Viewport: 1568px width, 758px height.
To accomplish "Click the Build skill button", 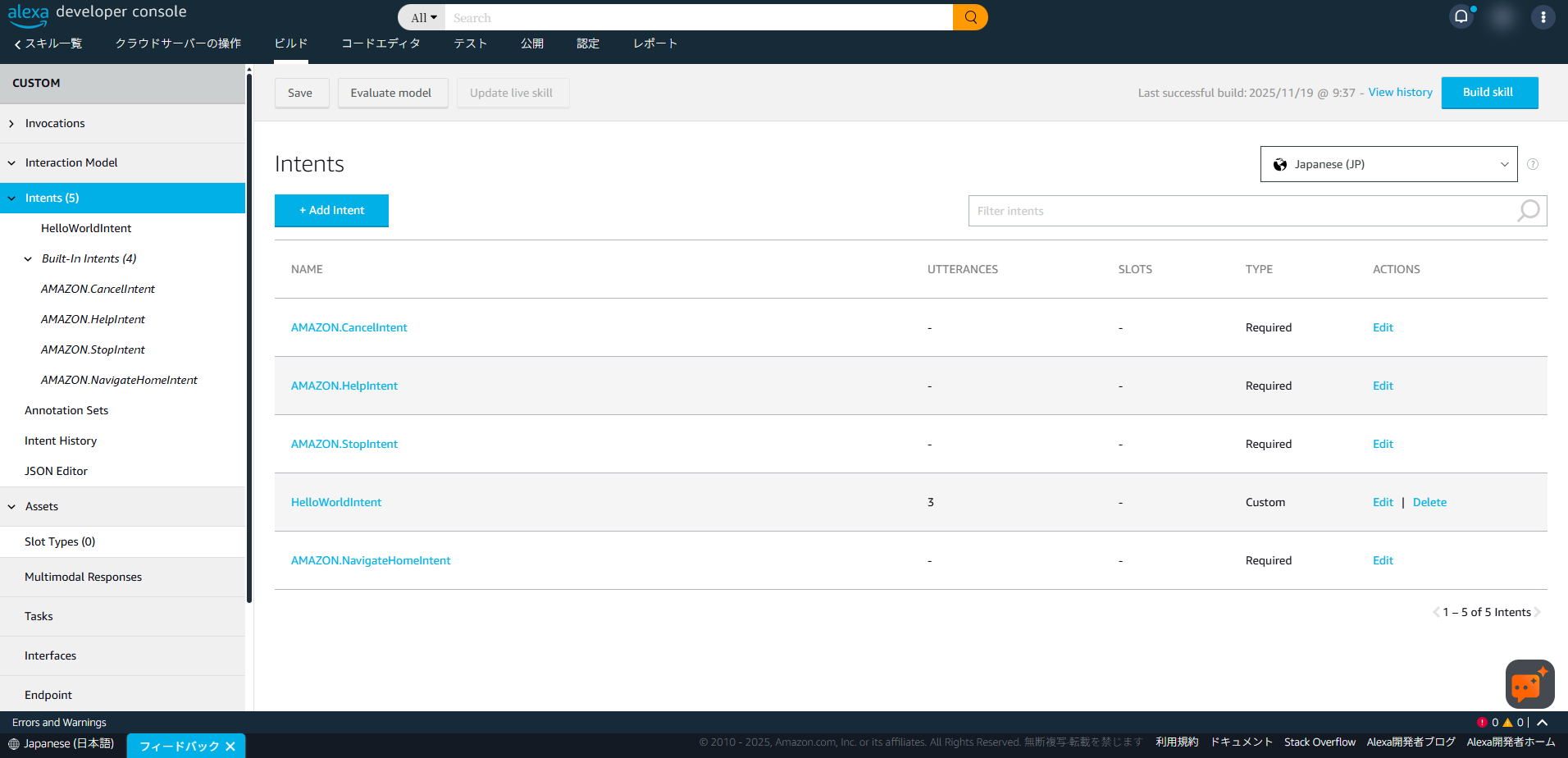I will click(1488, 92).
